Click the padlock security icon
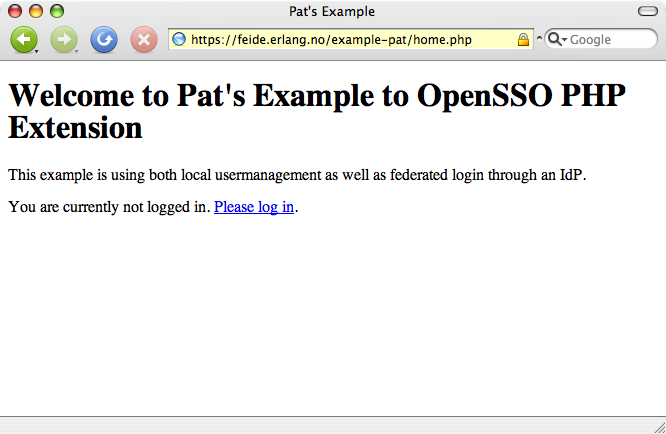This screenshot has height=434, width=666. pos(523,39)
